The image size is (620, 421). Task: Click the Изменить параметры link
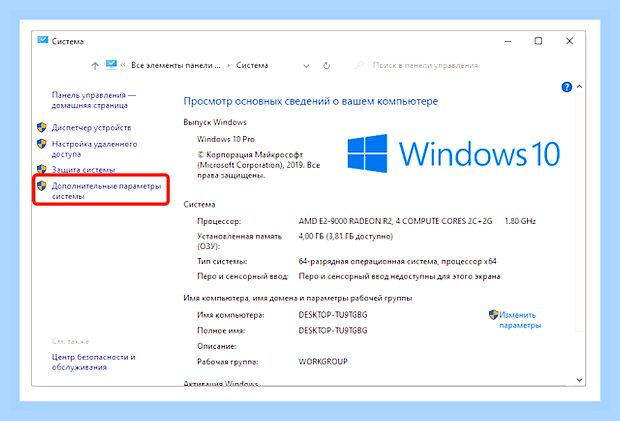[x=520, y=320]
